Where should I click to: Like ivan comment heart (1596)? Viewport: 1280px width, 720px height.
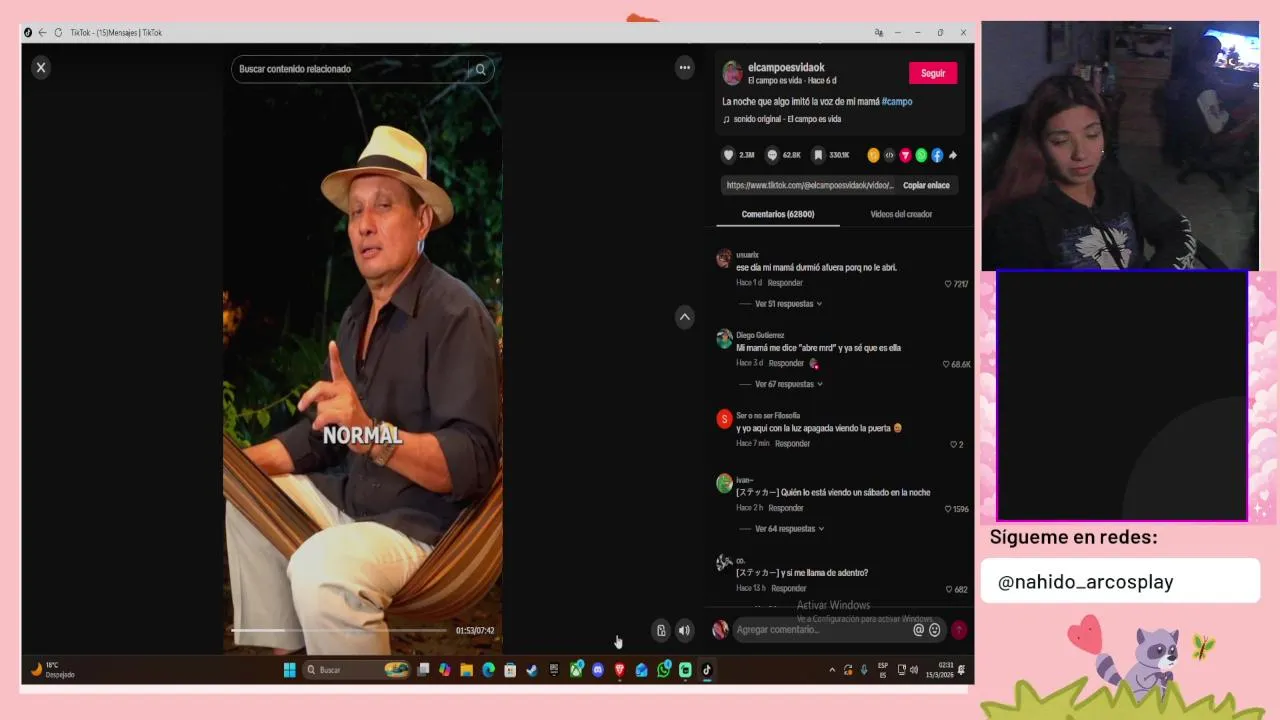[948, 509]
